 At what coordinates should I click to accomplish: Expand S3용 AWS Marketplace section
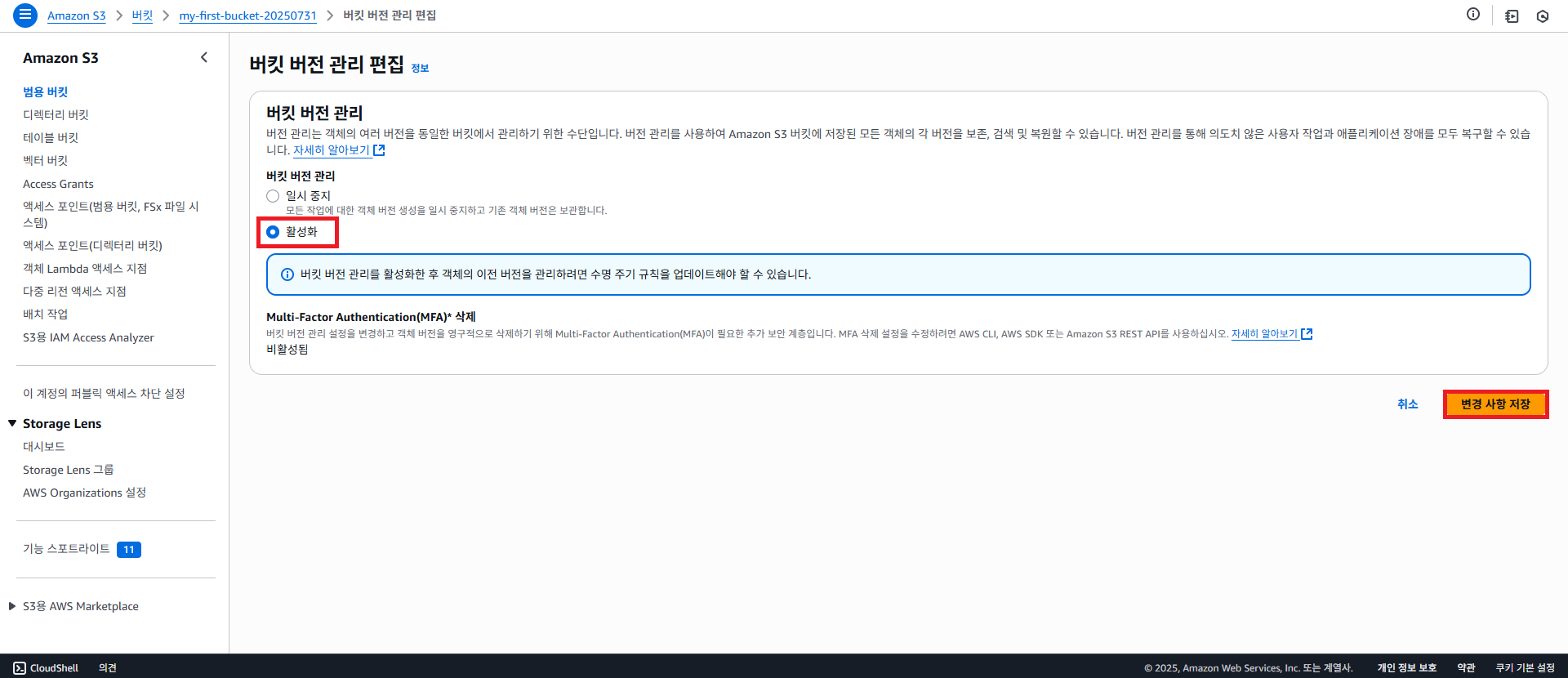point(12,606)
